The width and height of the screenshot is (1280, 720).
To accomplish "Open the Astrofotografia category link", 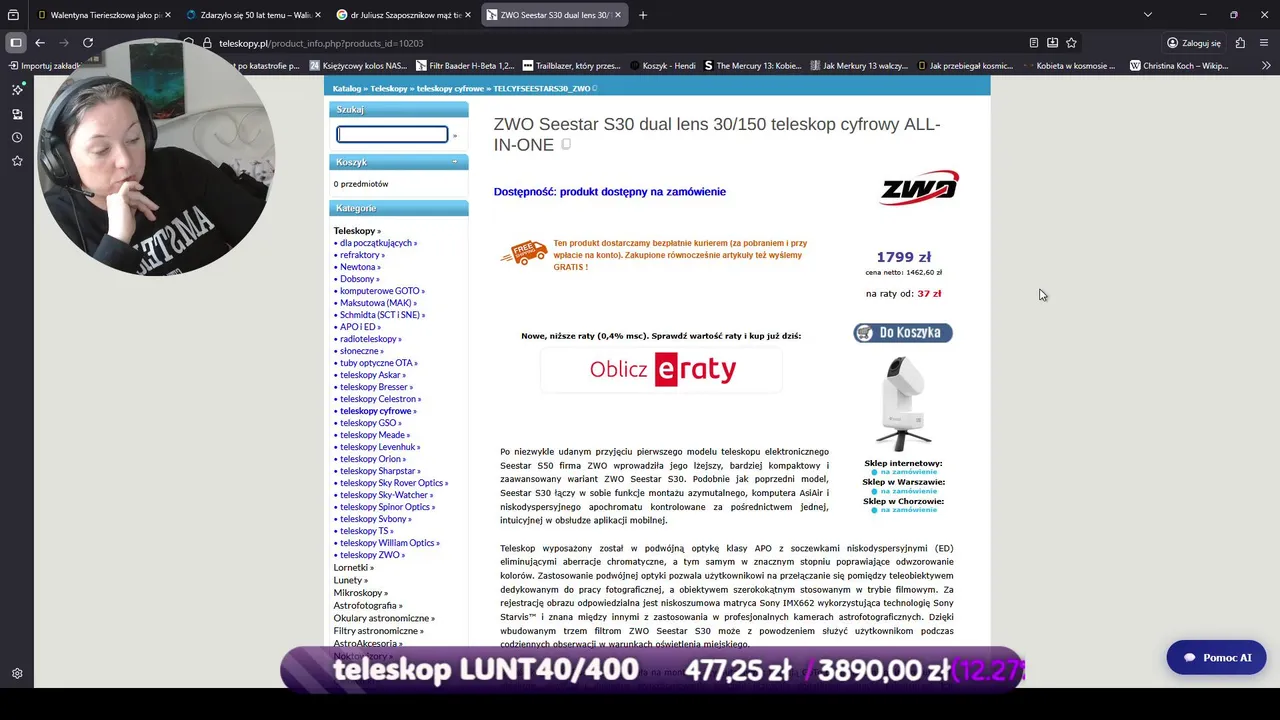I will [368, 606].
